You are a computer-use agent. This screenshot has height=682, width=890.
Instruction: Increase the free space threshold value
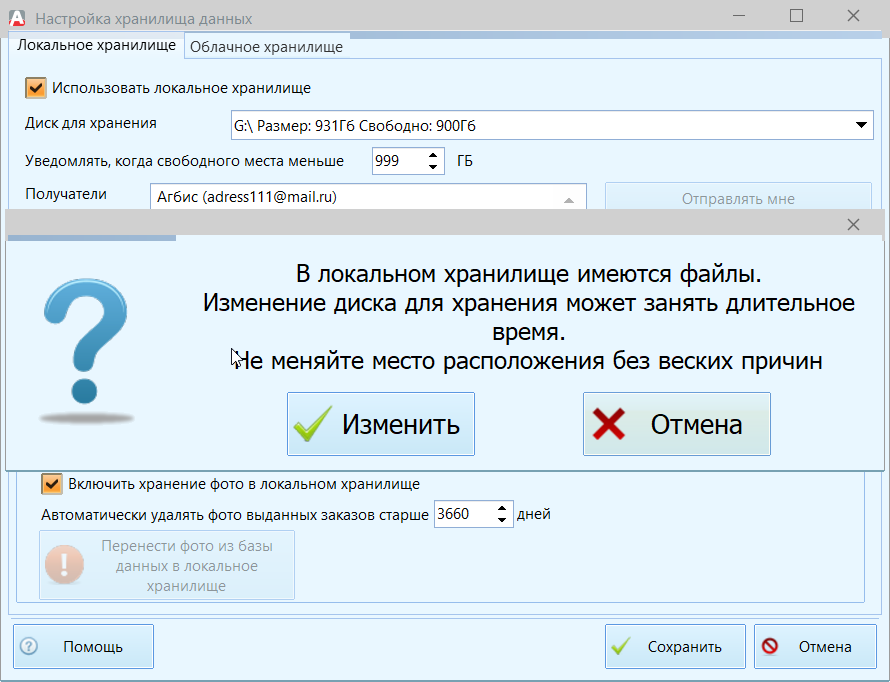[x=433, y=155]
